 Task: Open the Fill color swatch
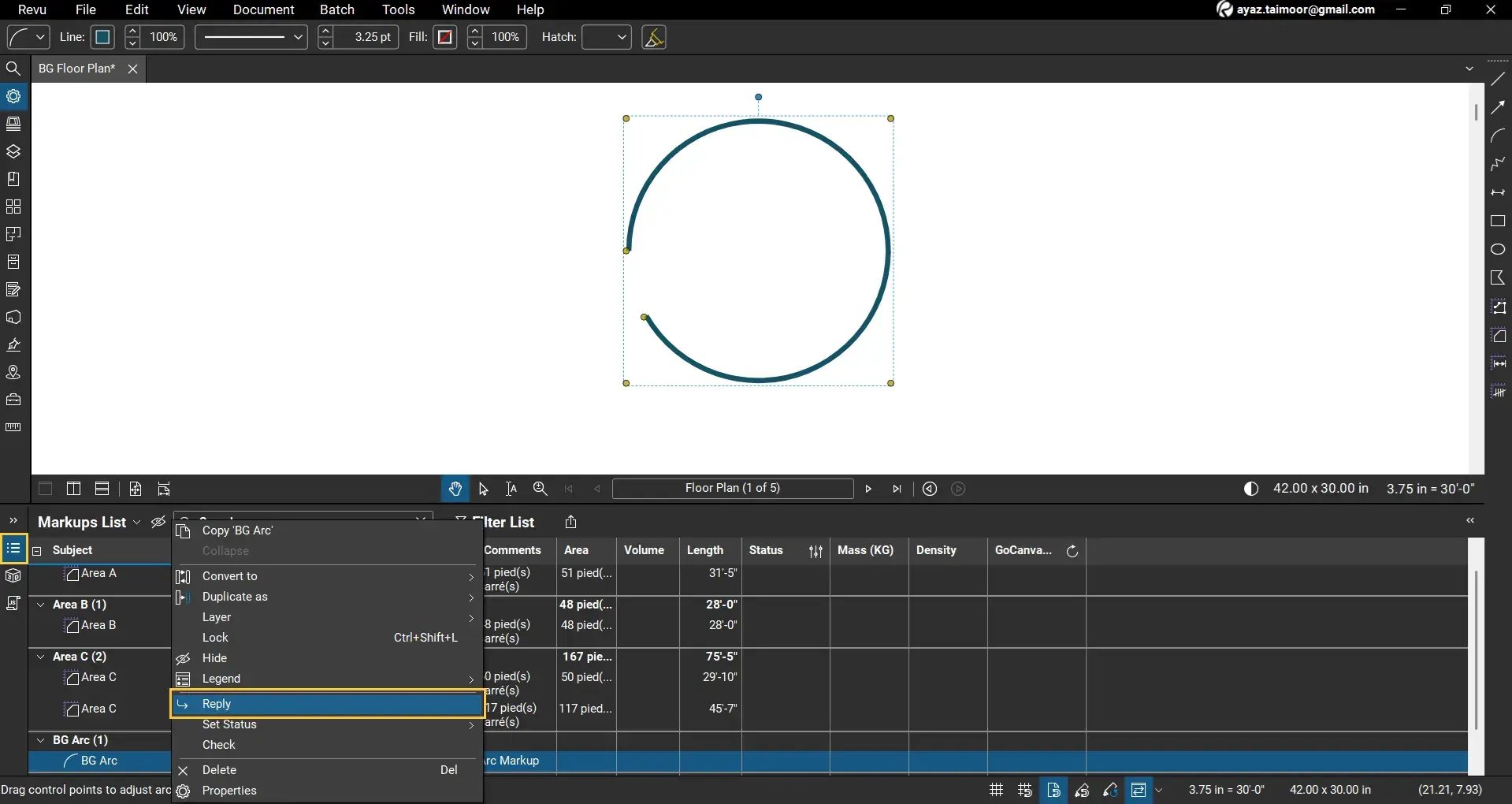coord(444,37)
